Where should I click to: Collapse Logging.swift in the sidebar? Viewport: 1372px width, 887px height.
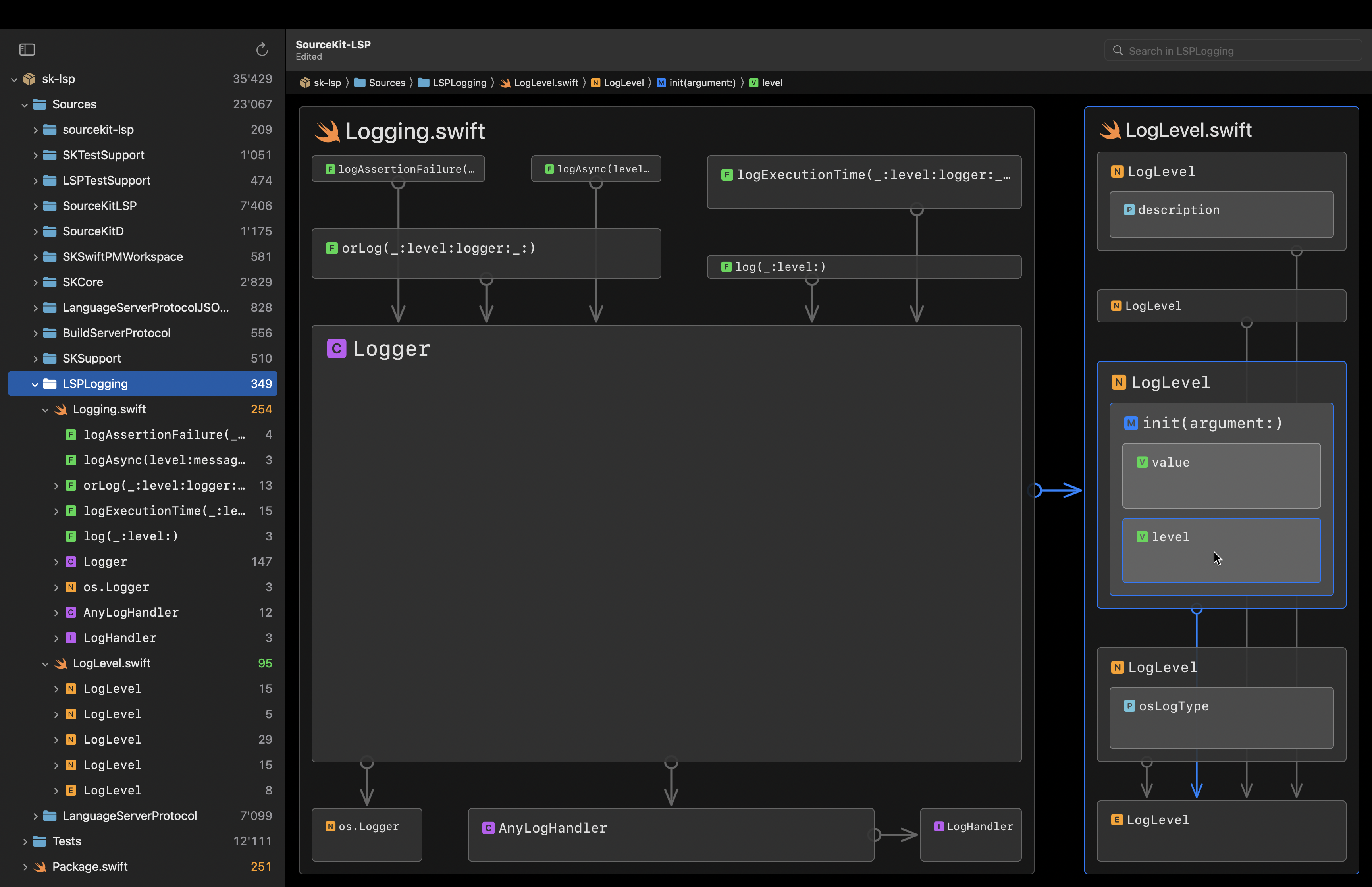pos(46,409)
